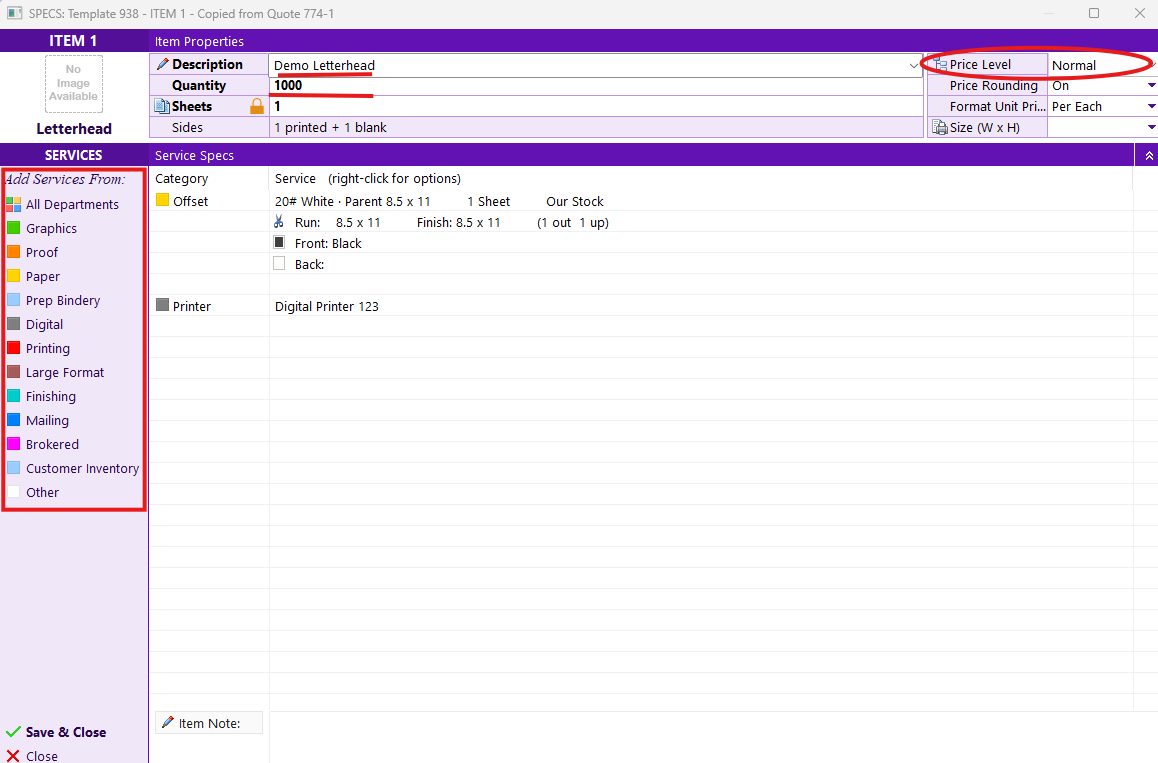Select the Finishing department label

coord(51,397)
